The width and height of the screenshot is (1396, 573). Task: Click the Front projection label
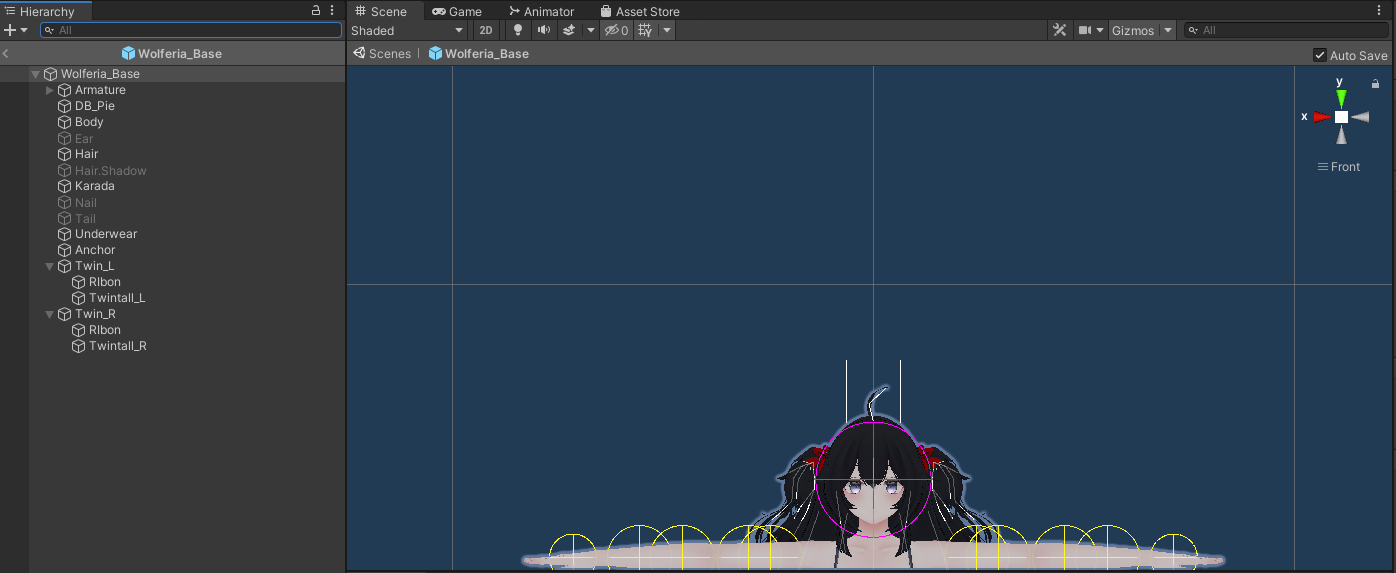coord(1339,167)
